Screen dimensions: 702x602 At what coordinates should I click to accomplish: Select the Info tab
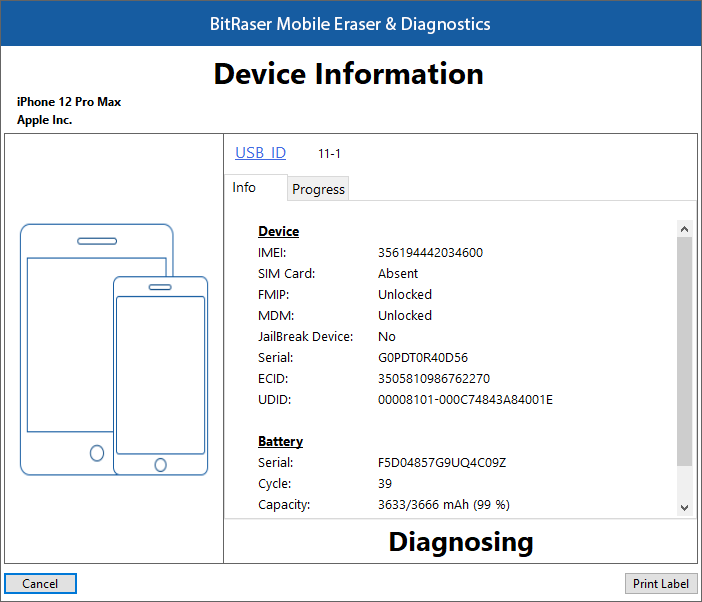(x=256, y=188)
